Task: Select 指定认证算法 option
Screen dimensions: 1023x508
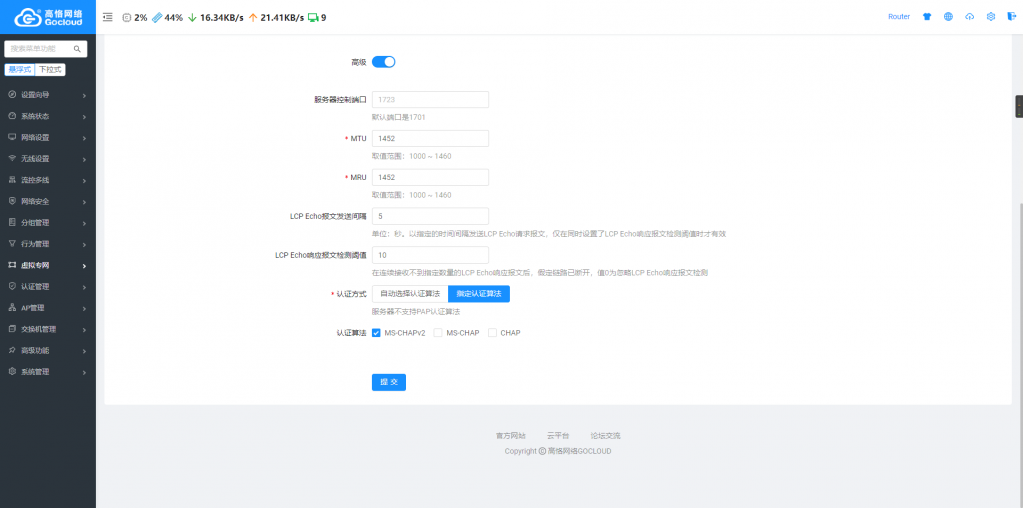Action: click(479, 294)
